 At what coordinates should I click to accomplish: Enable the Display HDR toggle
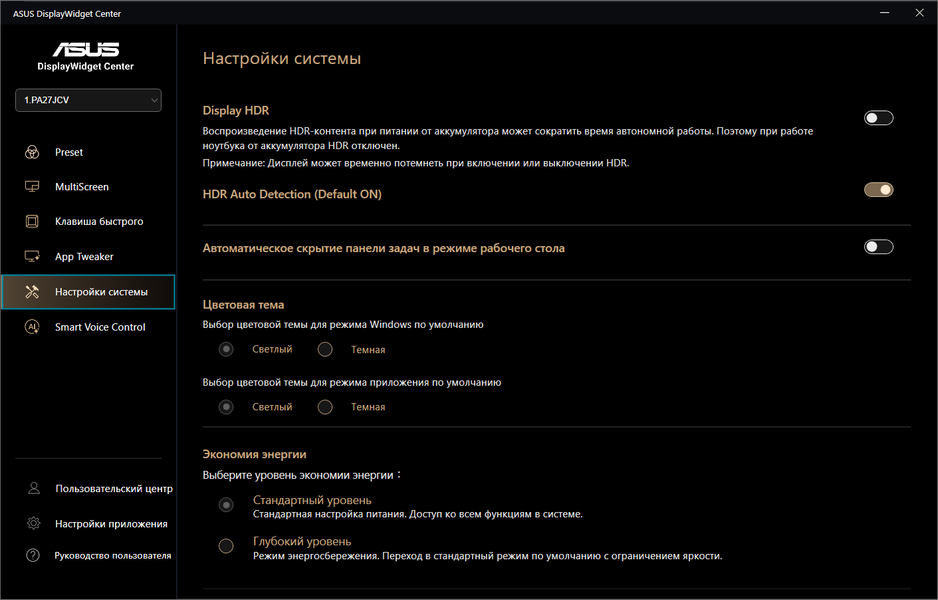[x=878, y=118]
